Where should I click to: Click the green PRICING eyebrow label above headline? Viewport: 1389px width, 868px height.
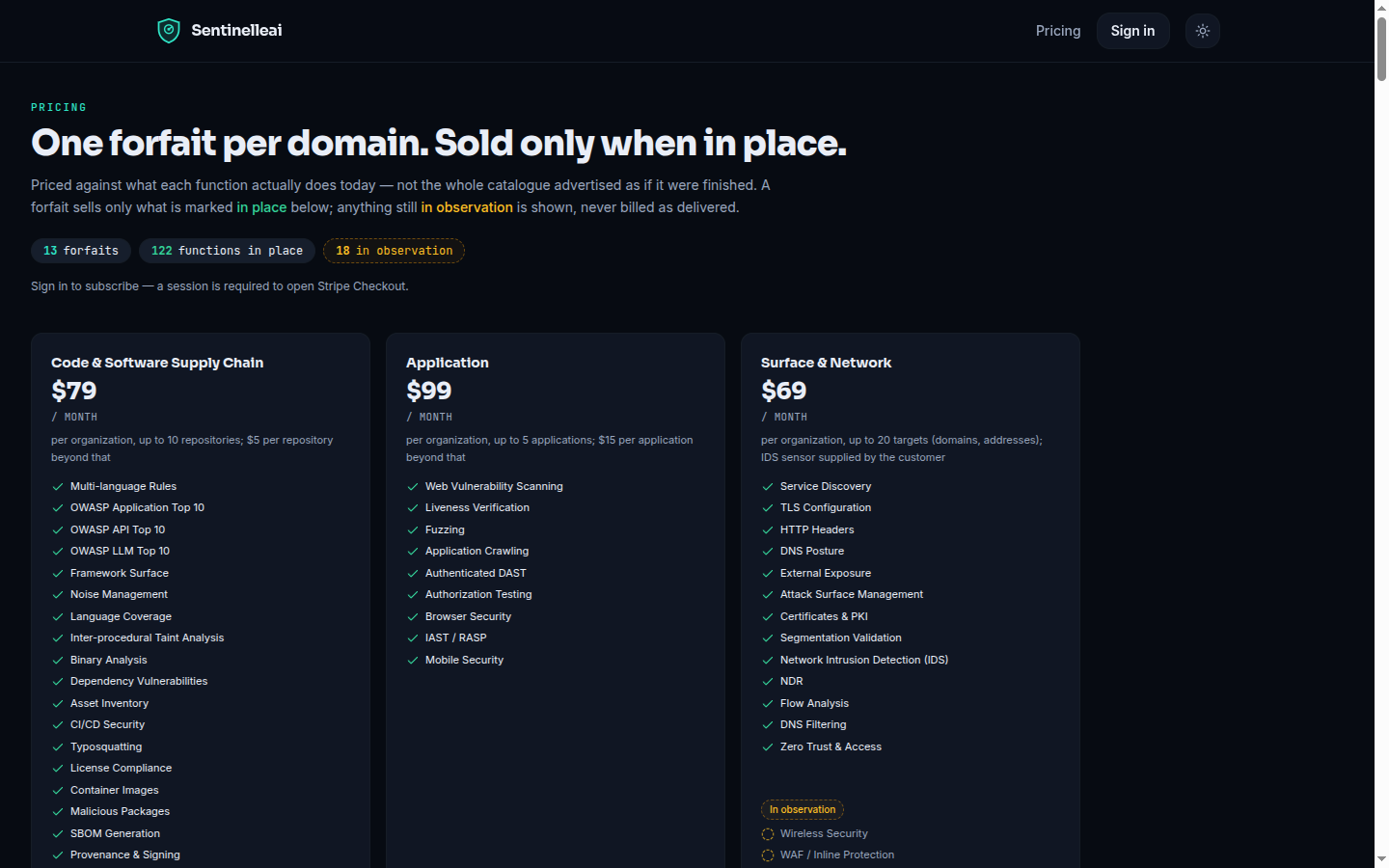point(59,107)
